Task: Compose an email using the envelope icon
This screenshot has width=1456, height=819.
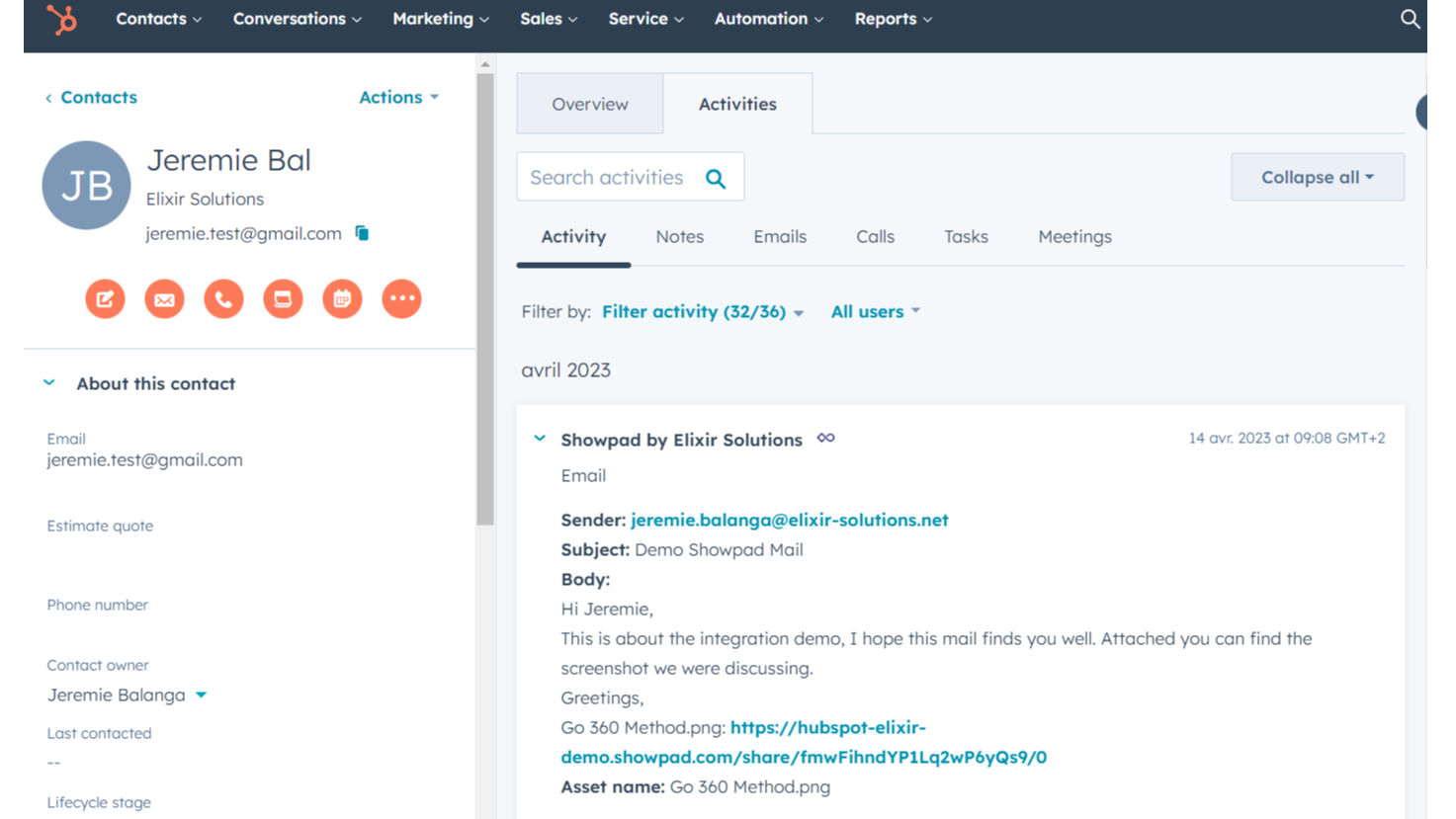Action: (164, 298)
